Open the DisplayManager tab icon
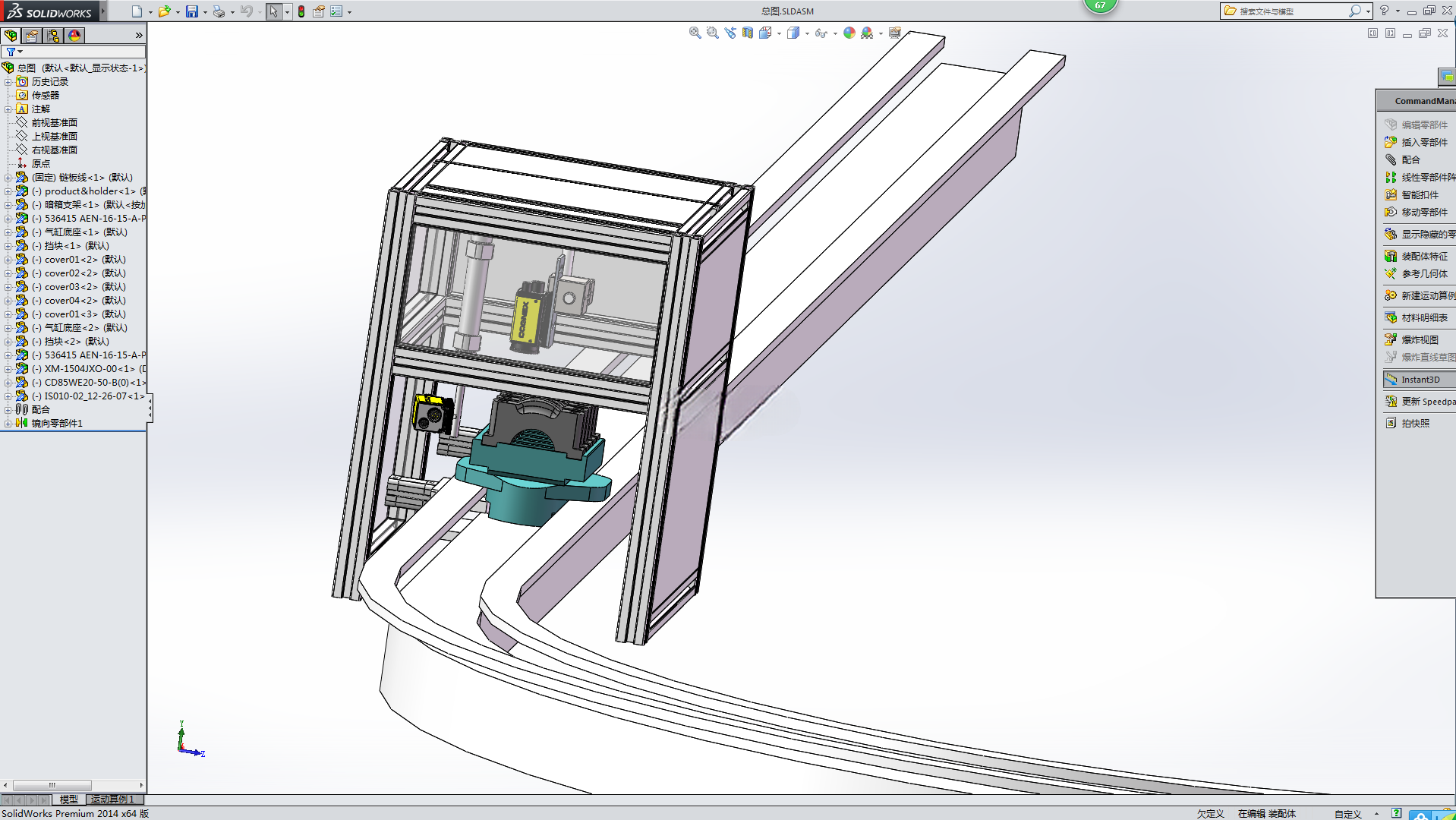This screenshot has width=1456, height=820. pyautogui.click(x=74, y=36)
